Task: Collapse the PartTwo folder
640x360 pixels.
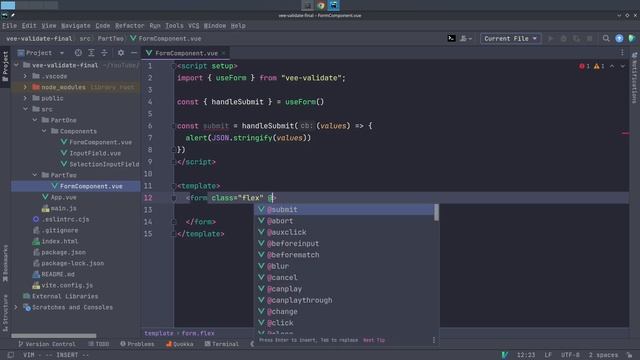Action: [x=35, y=175]
